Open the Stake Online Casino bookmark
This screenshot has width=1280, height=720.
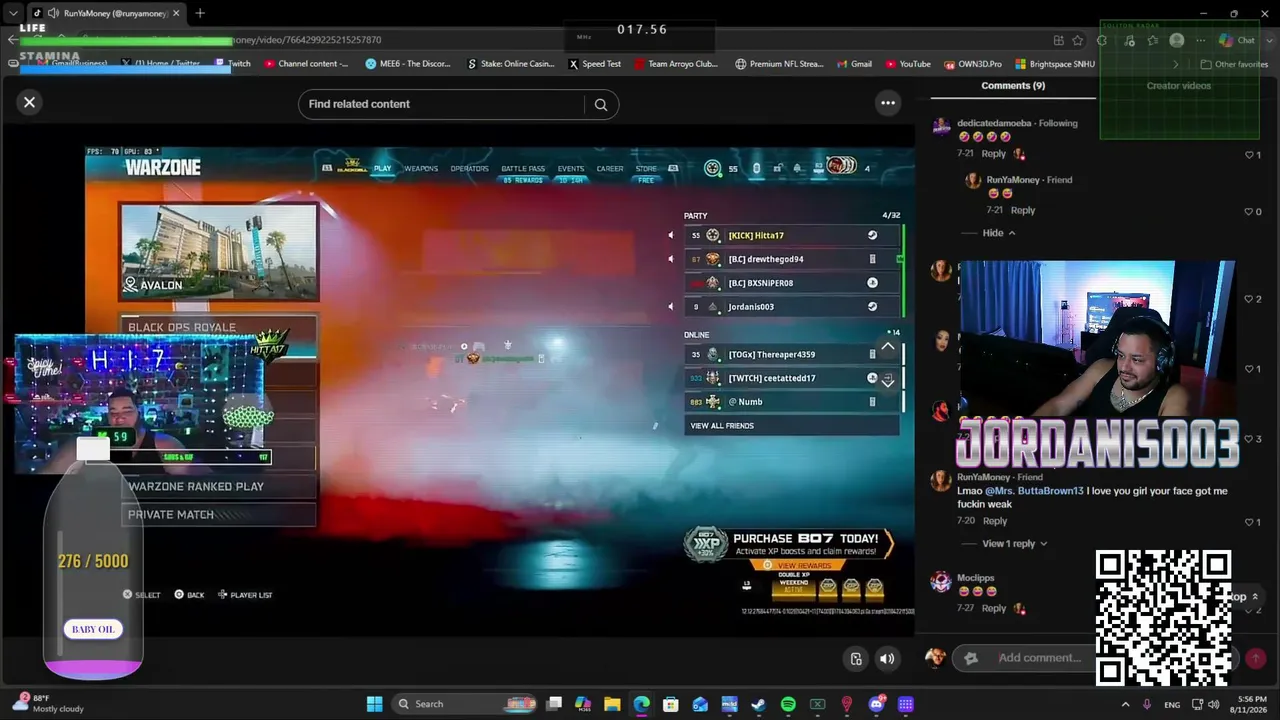511,64
